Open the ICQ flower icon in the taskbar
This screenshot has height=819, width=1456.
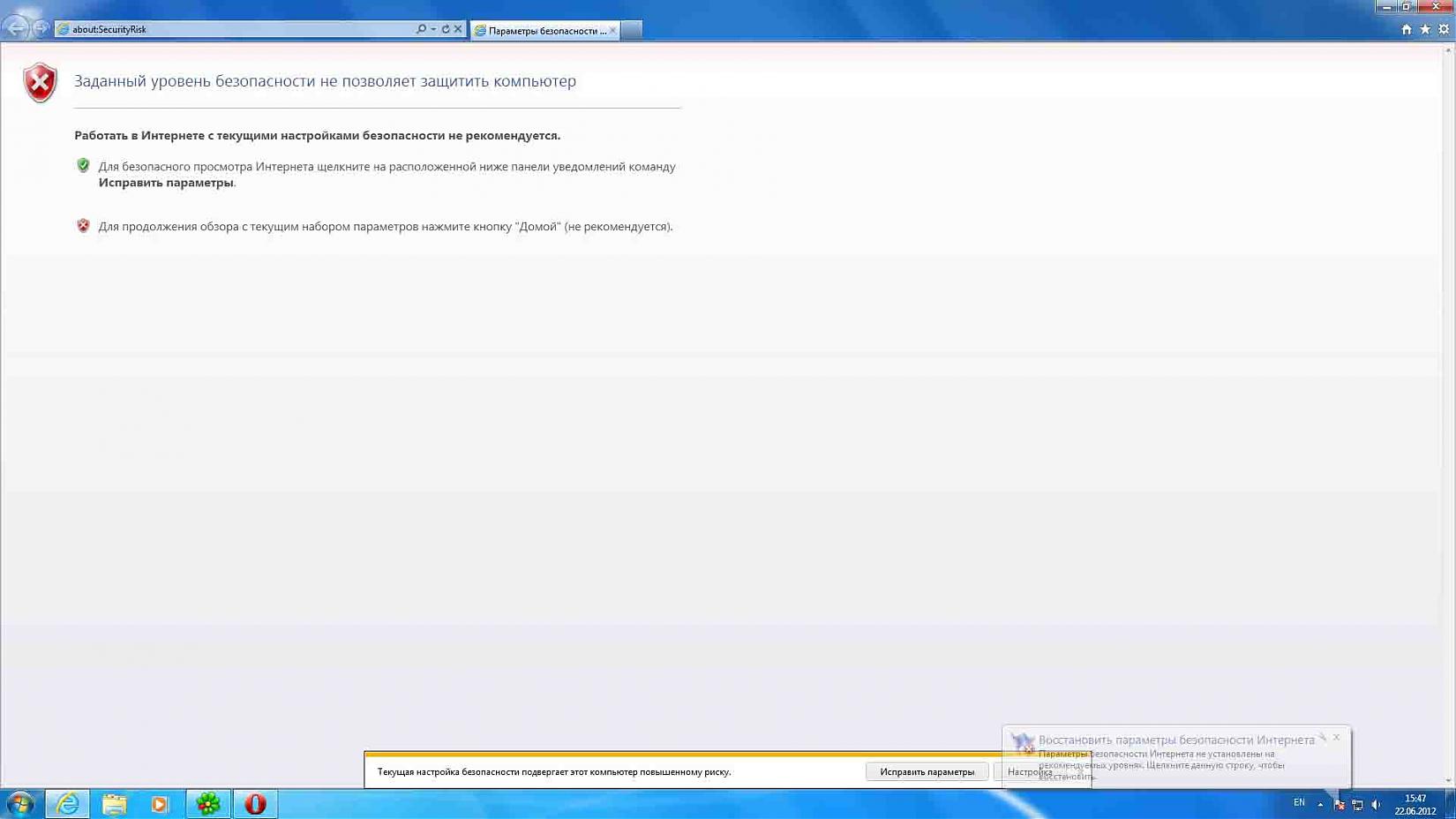pyautogui.click(x=208, y=804)
